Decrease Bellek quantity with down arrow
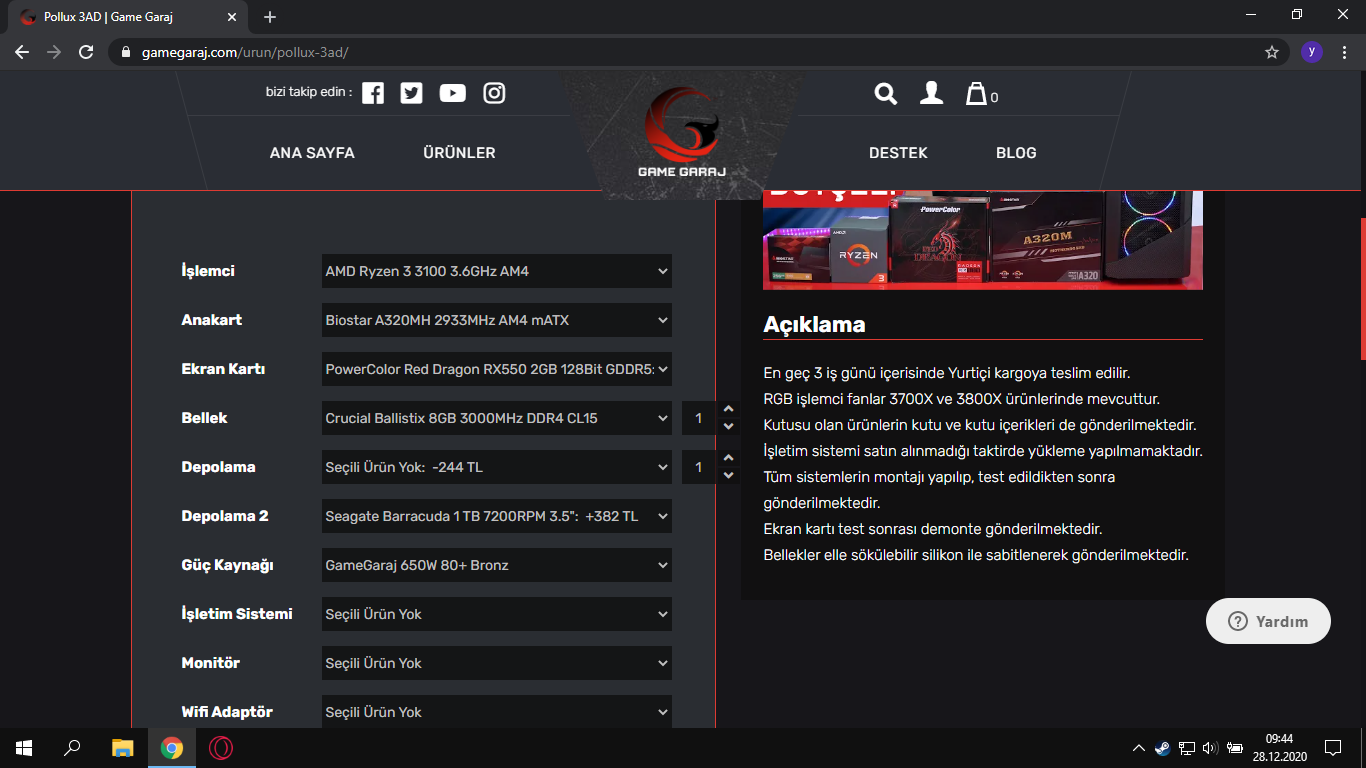 pos(727,427)
